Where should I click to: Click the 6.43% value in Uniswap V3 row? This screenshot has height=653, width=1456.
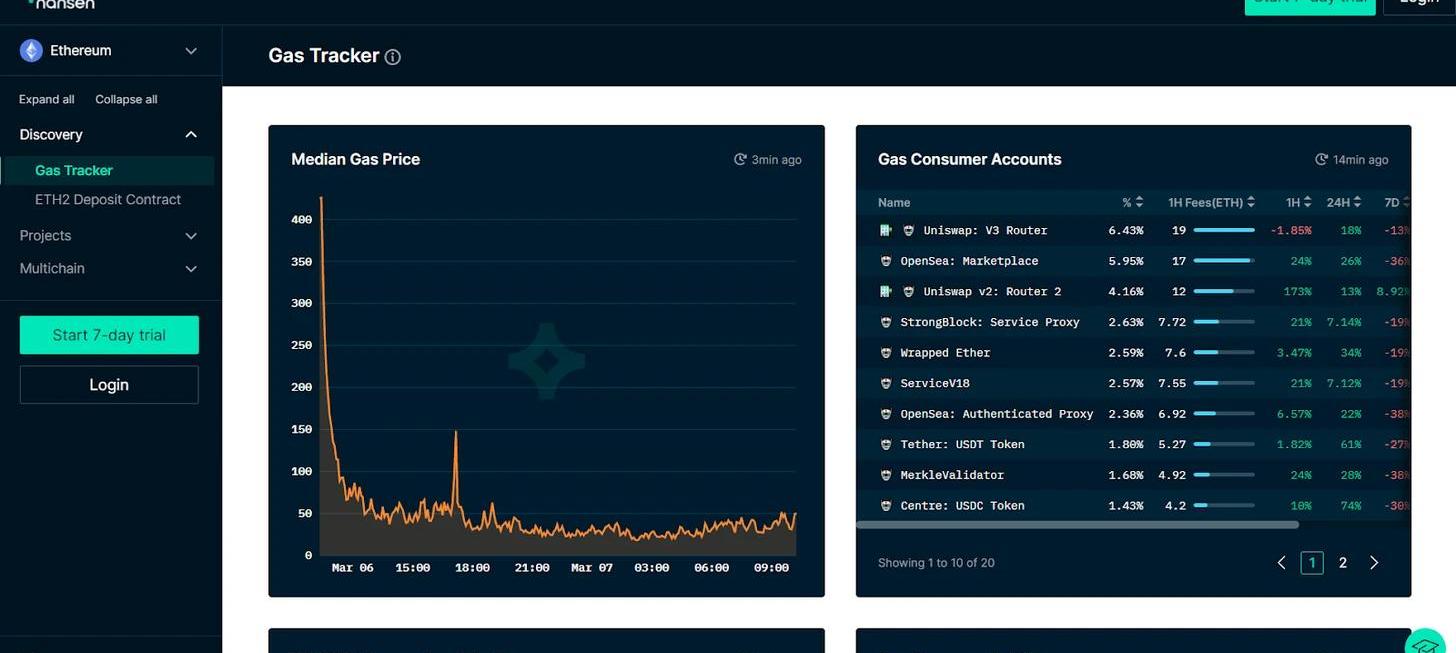(1125, 230)
